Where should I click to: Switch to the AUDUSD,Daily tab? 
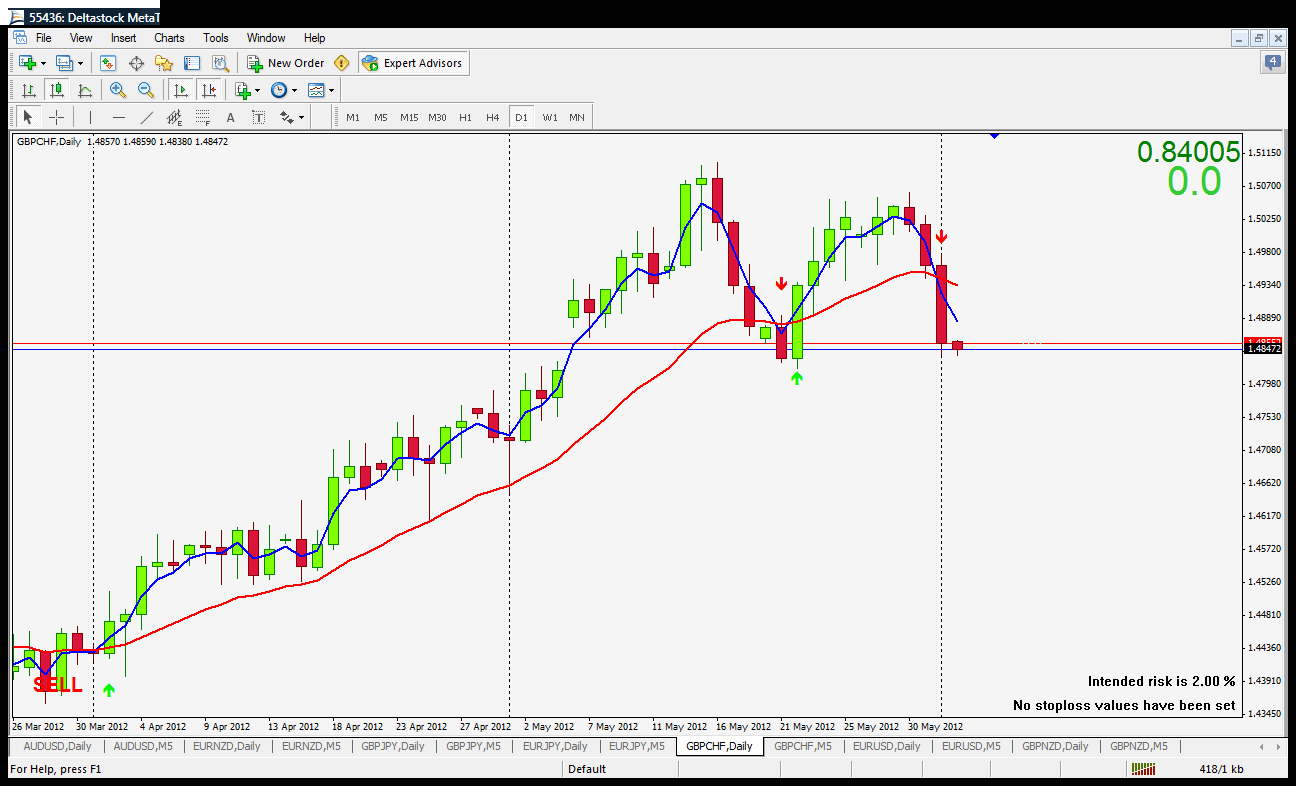pyautogui.click(x=57, y=746)
